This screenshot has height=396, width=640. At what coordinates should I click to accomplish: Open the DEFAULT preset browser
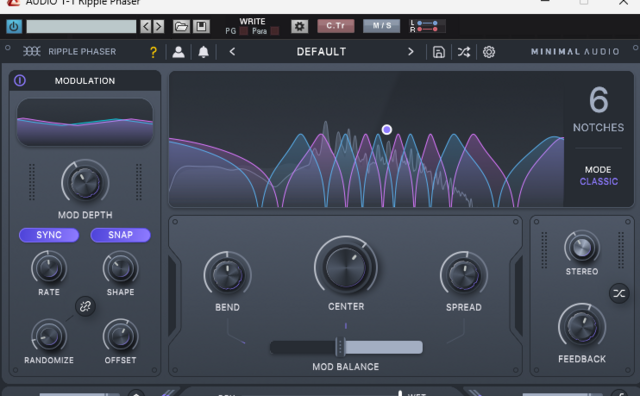click(x=321, y=52)
